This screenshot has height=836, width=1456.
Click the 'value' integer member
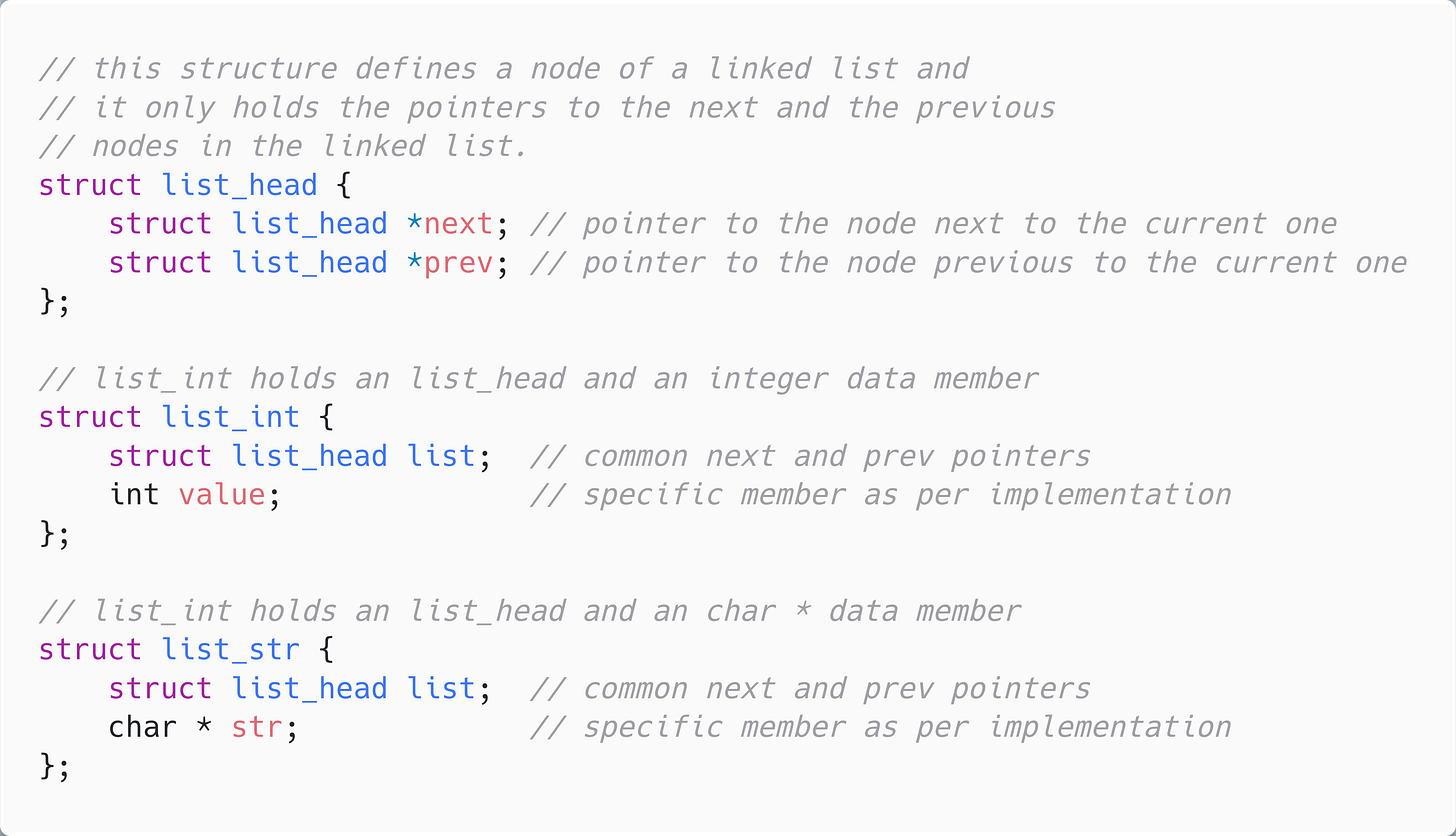tap(222, 495)
